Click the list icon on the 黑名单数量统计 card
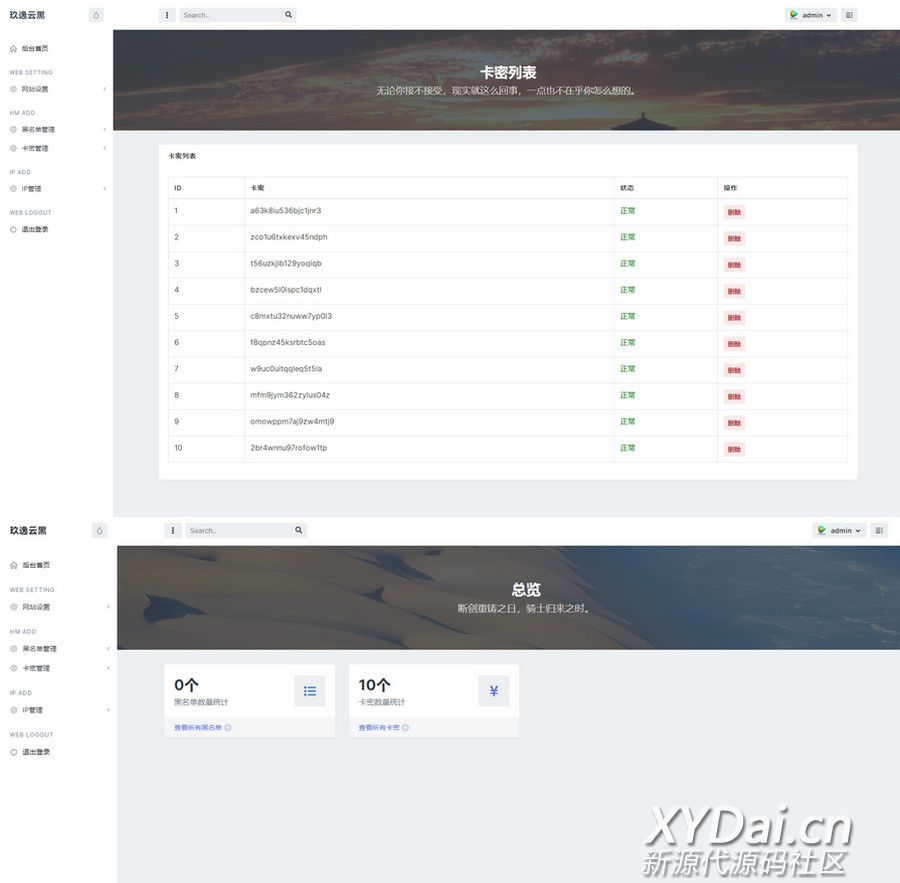Viewport: 900px width, 883px height. pyautogui.click(x=310, y=691)
